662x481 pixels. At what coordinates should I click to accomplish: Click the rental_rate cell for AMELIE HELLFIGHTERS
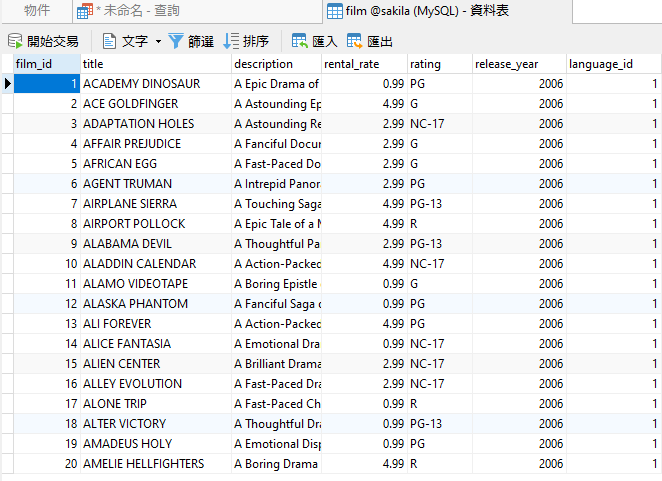[363, 464]
